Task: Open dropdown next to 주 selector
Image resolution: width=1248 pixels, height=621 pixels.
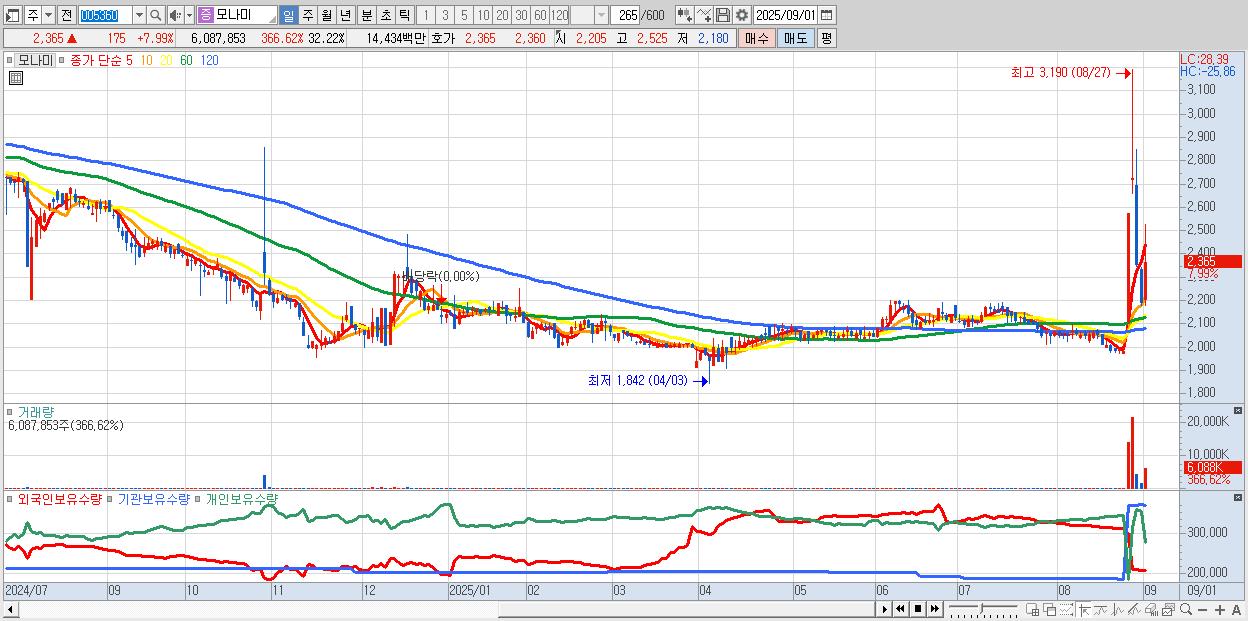Action: click(x=48, y=15)
